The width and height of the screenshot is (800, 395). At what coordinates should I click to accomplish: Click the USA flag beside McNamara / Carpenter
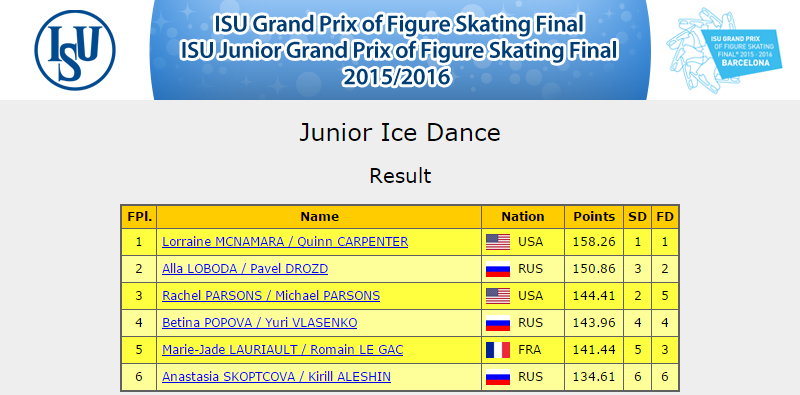point(497,242)
